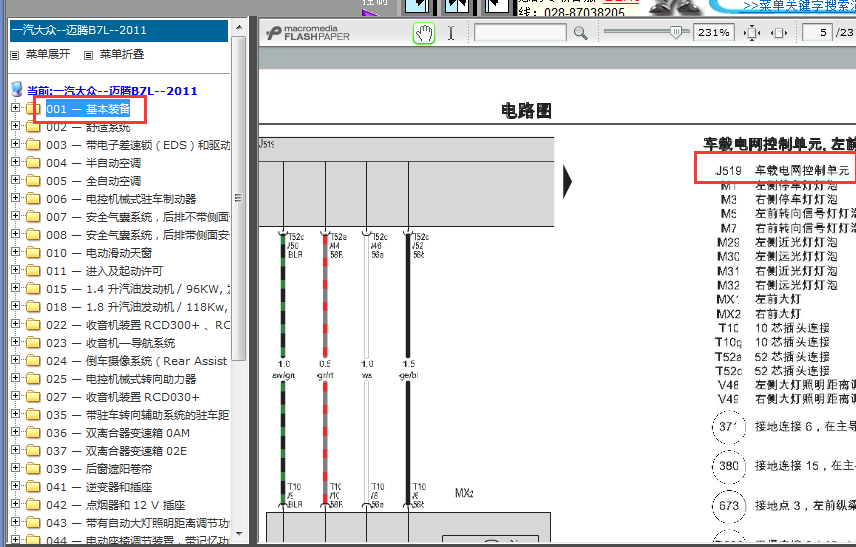The width and height of the screenshot is (856, 547).
Task: Click 菜单折叠 to collapse all menus
Action: (122, 54)
